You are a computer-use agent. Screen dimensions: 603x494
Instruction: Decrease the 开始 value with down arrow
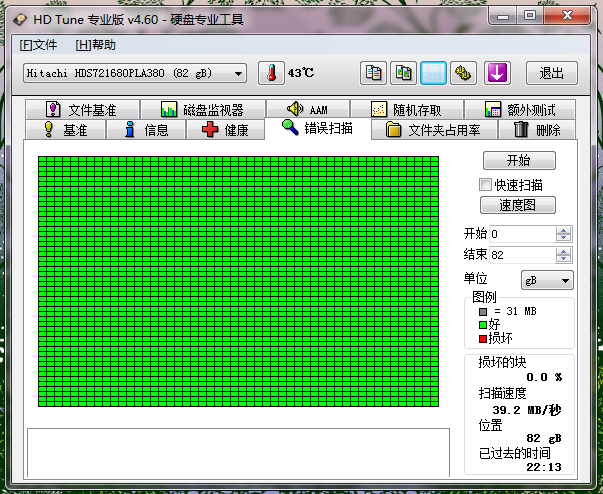pos(563,237)
